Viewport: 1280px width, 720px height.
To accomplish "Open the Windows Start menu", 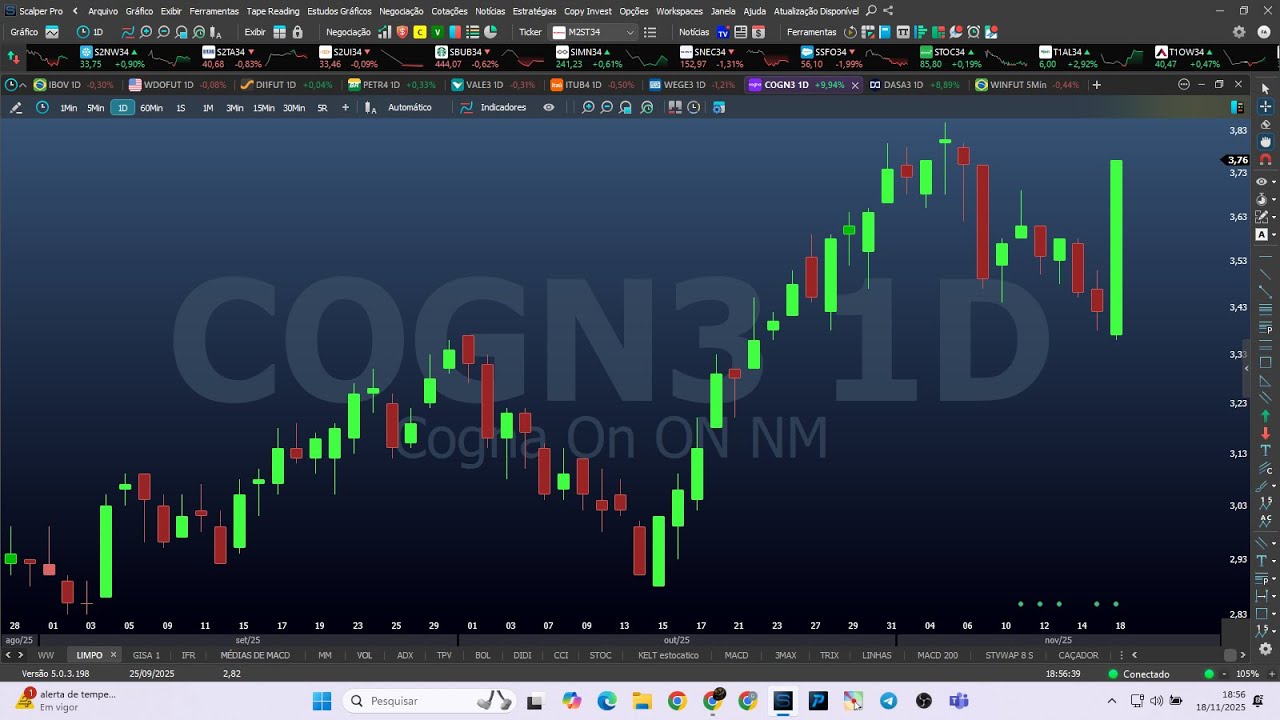I will click(322, 701).
